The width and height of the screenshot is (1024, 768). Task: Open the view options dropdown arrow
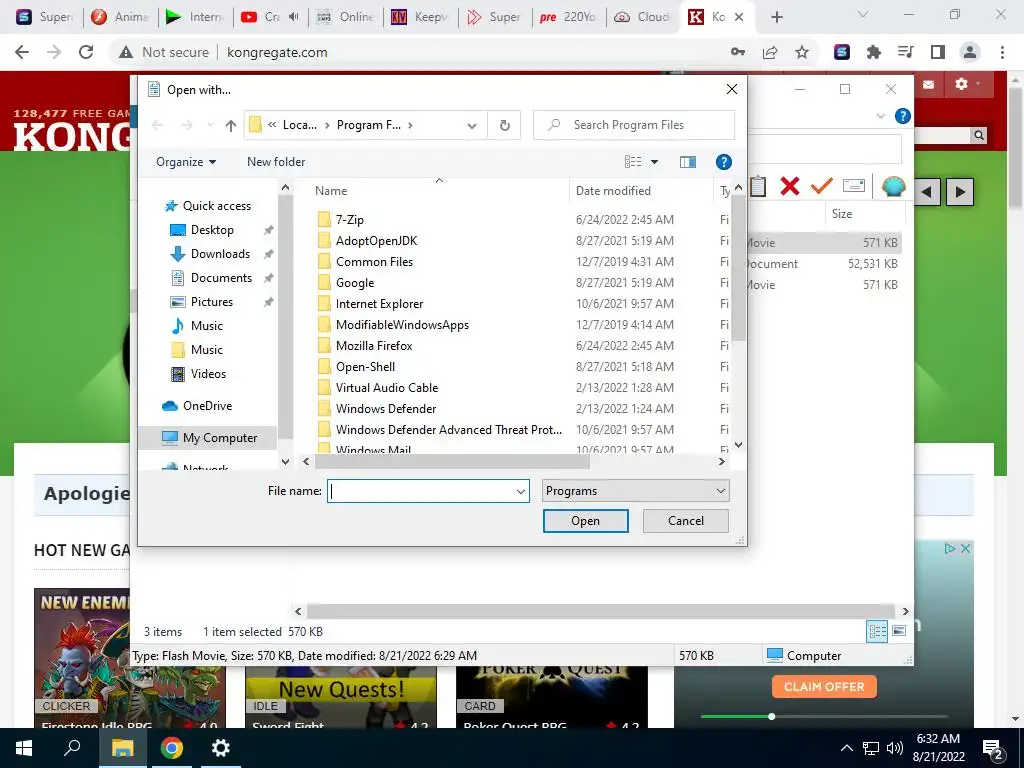tap(654, 162)
